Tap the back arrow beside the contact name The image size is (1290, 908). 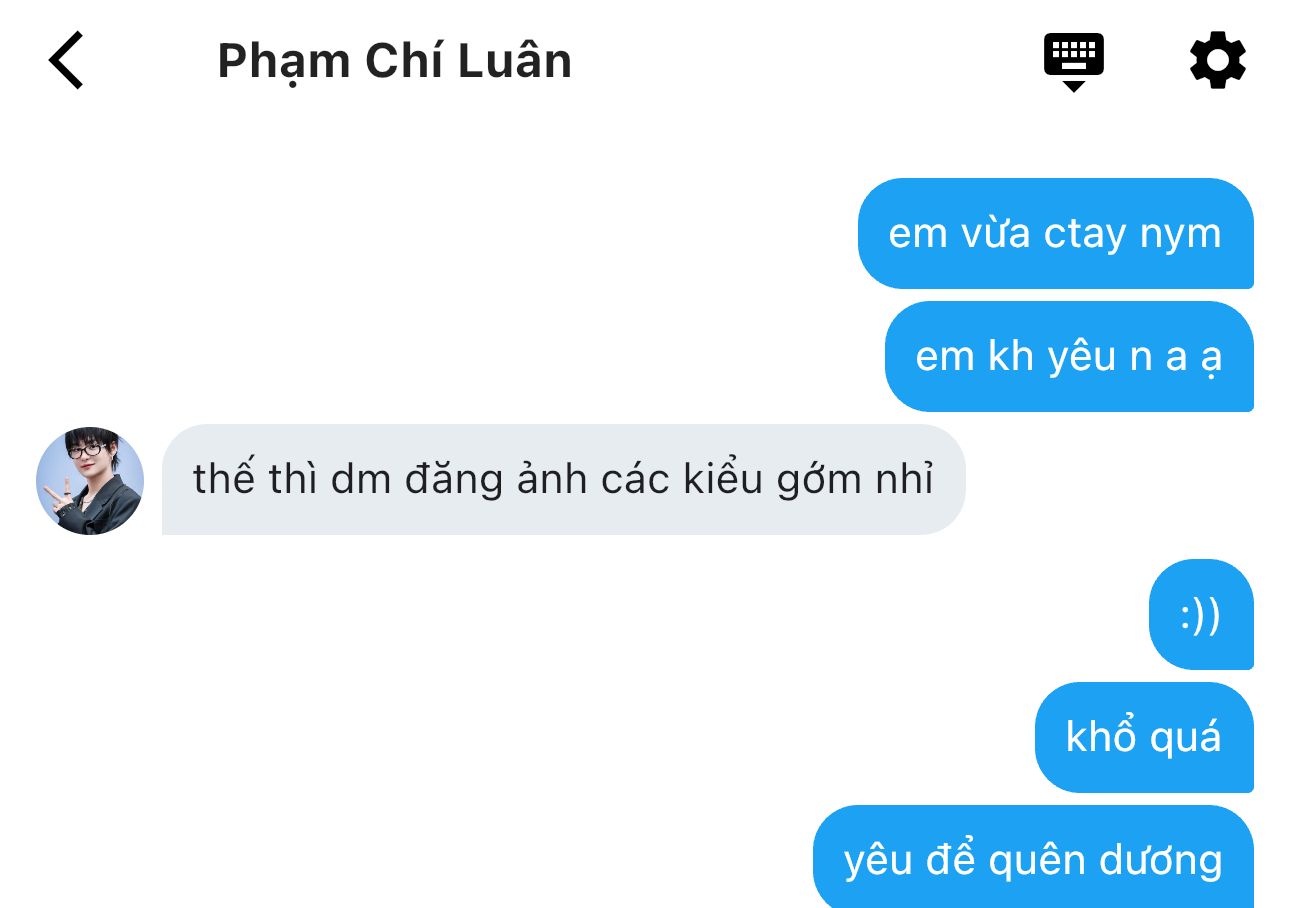[66, 60]
